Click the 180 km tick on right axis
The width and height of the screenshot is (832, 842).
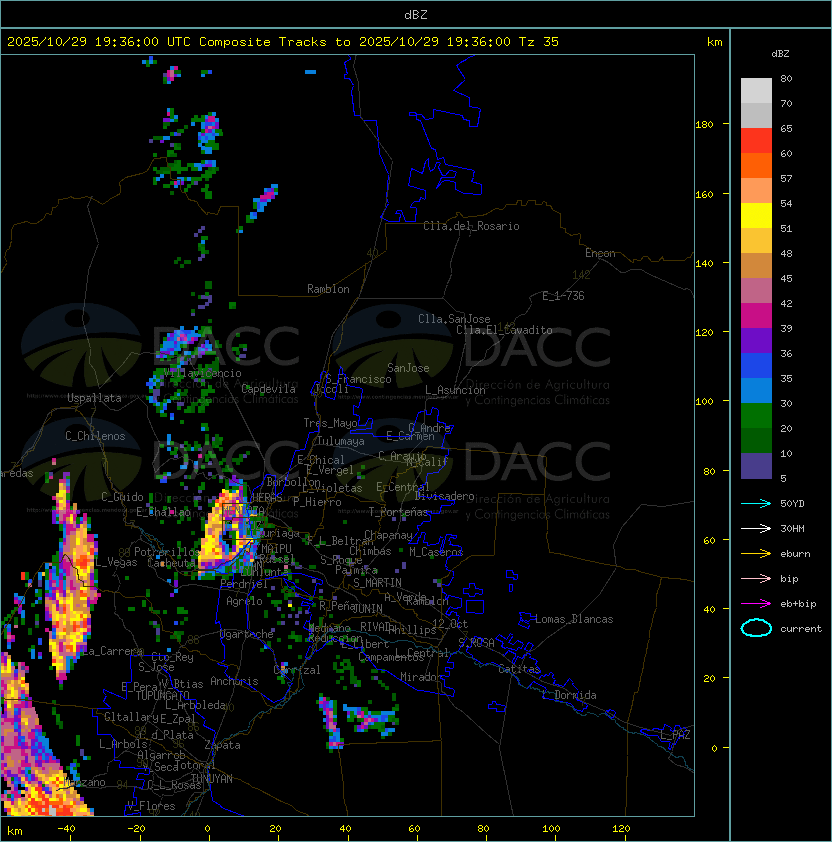pyautogui.click(x=704, y=125)
